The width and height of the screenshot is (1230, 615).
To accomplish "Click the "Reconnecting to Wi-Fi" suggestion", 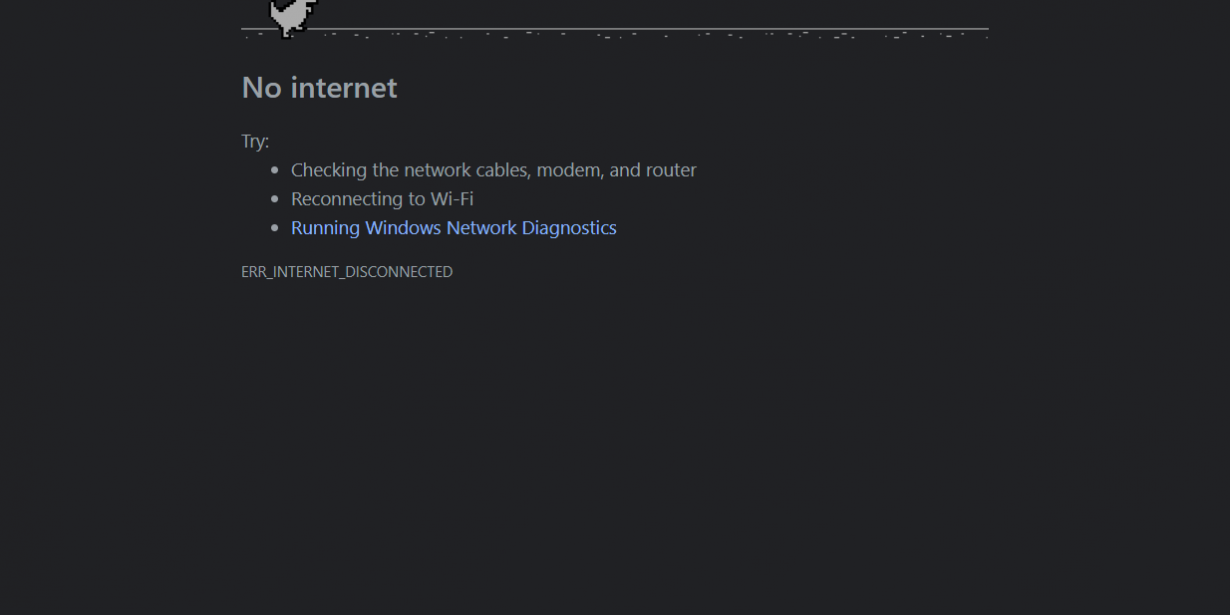I will click(382, 199).
